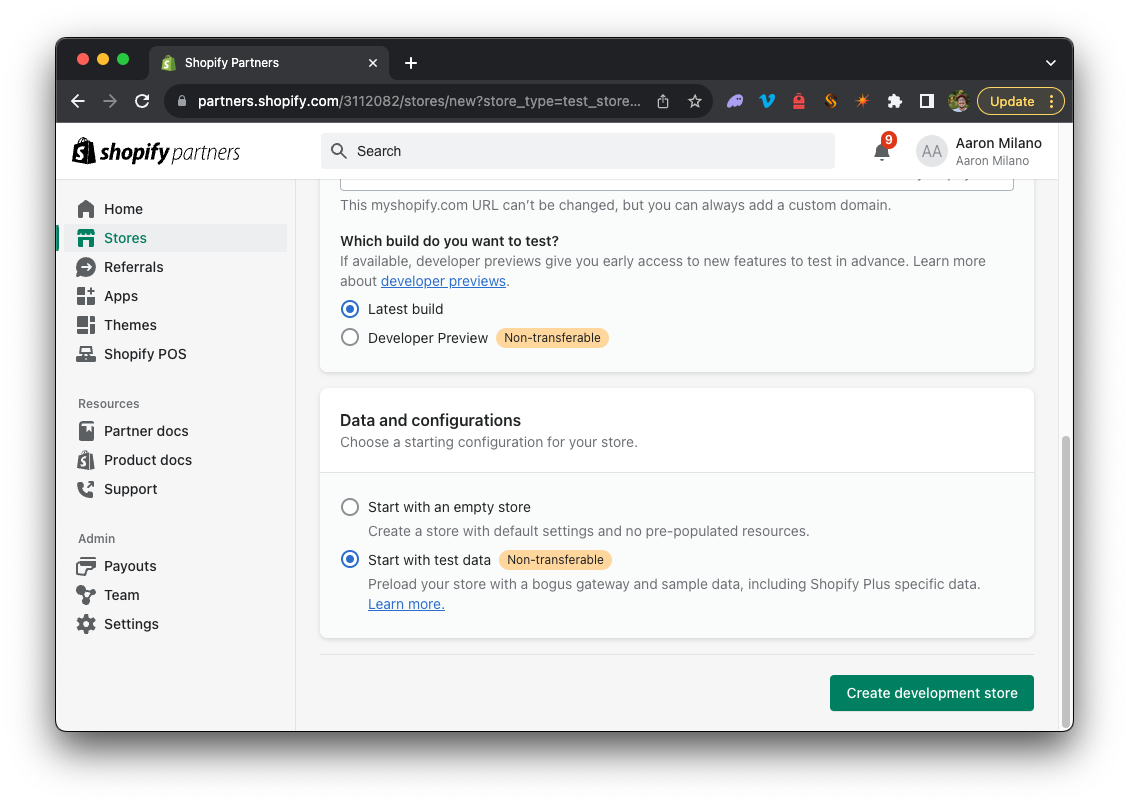The height and width of the screenshot is (805, 1129).
Task: Click the Non-transferable badge beside test data
Action: (555, 559)
